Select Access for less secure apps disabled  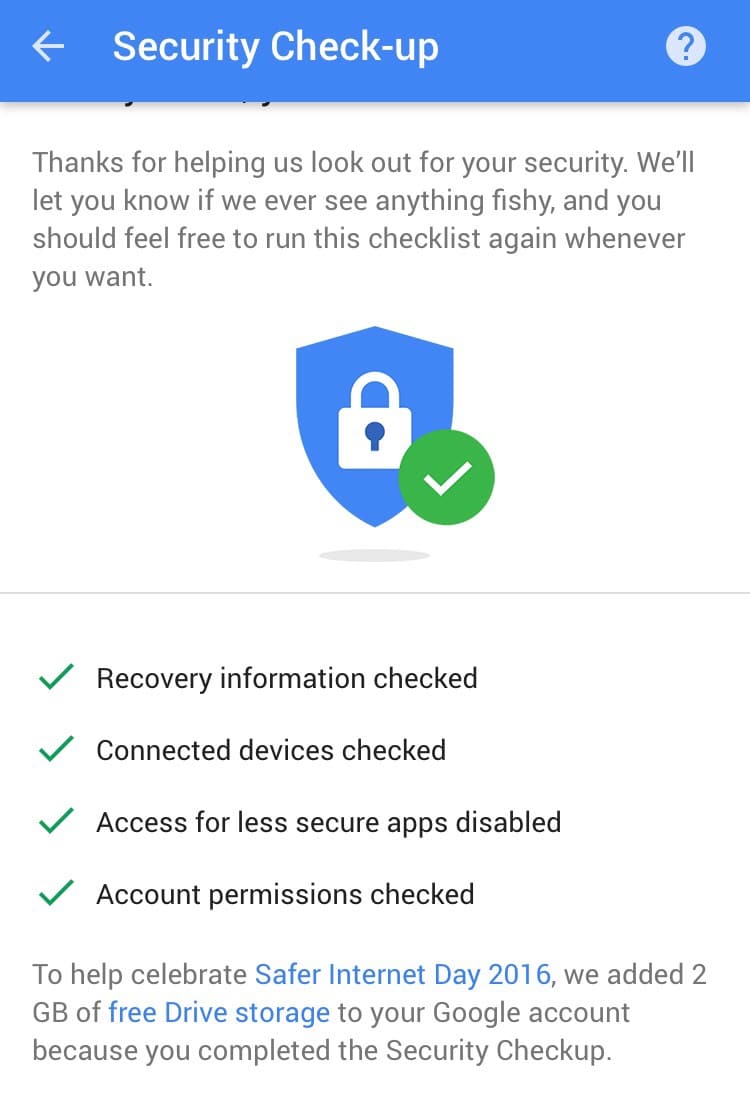point(328,822)
